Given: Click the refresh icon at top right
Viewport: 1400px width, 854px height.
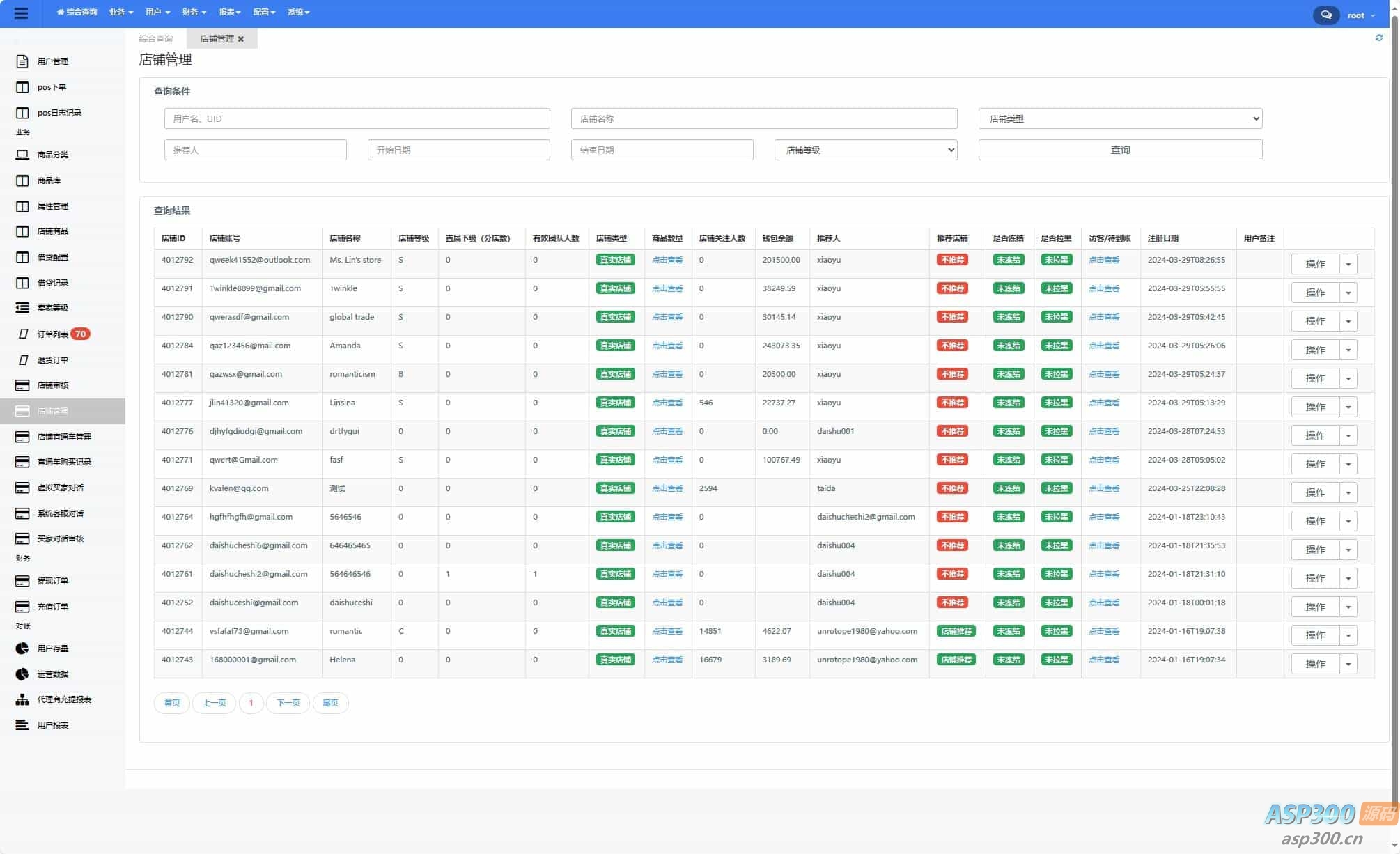Looking at the screenshot, I should [x=1378, y=38].
